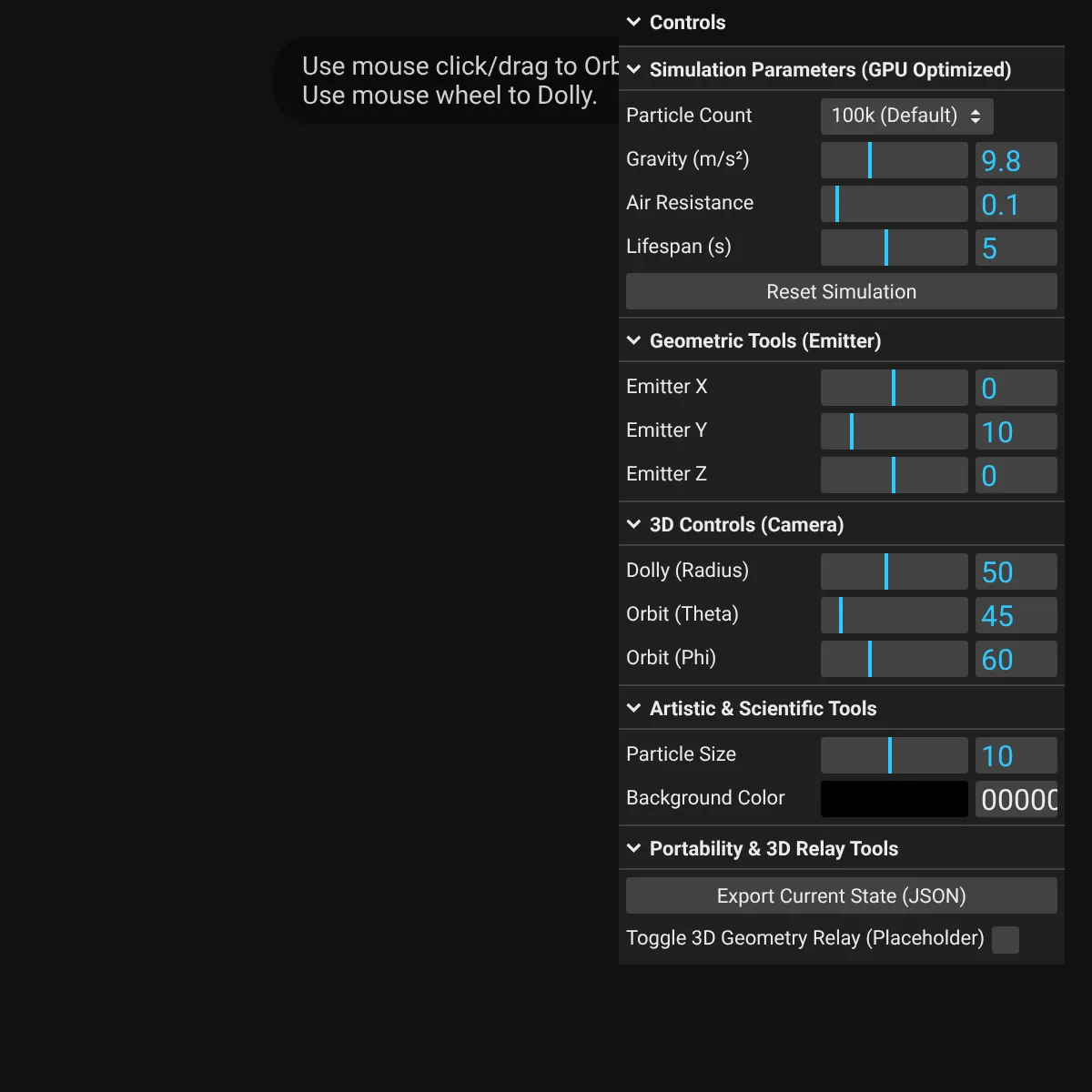Collapse Simulation Parameters folder
The image size is (1092, 1092).
pyautogui.click(x=634, y=70)
